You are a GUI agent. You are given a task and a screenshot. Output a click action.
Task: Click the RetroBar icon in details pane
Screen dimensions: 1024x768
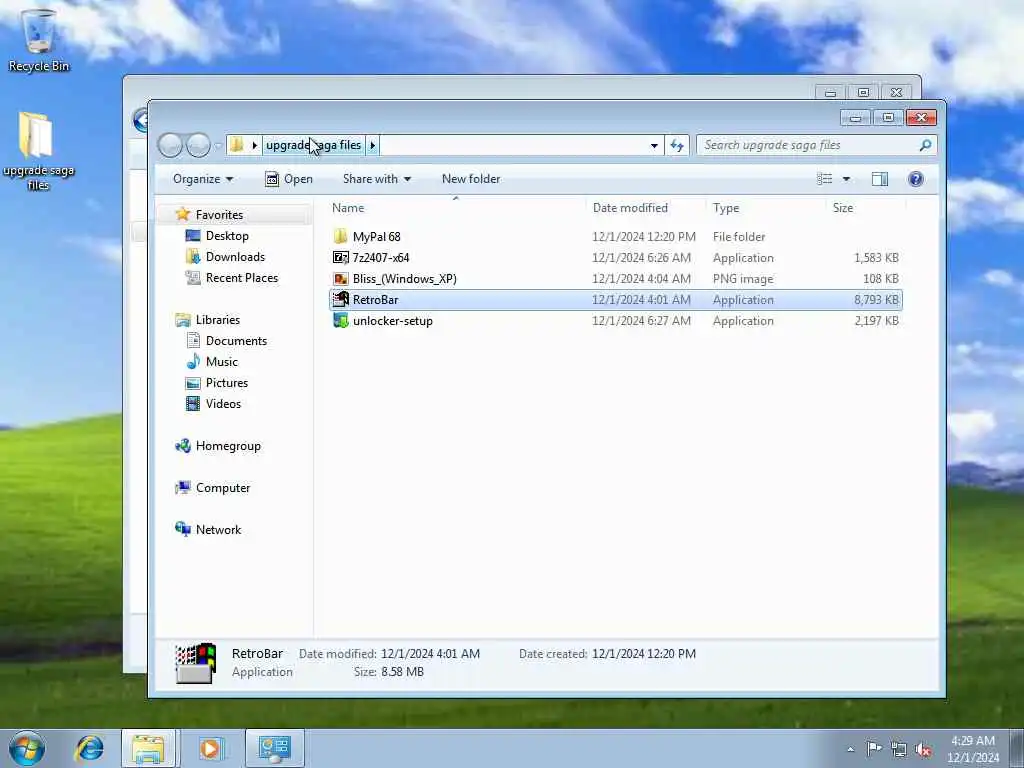coord(195,663)
